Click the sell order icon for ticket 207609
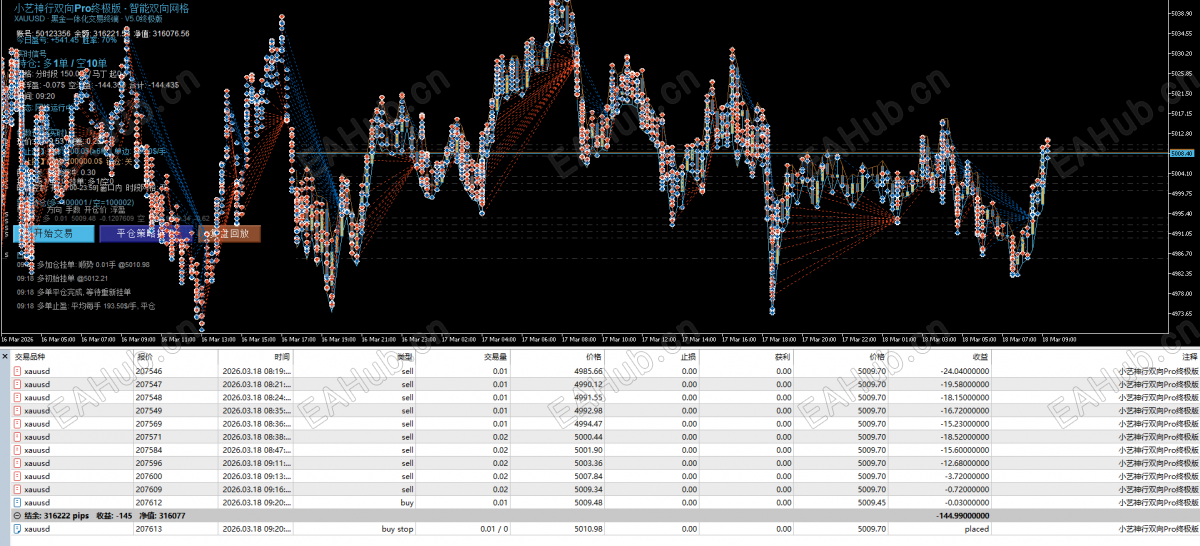Image resolution: width=1200 pixels, height=546 pixels. point(17,489)
